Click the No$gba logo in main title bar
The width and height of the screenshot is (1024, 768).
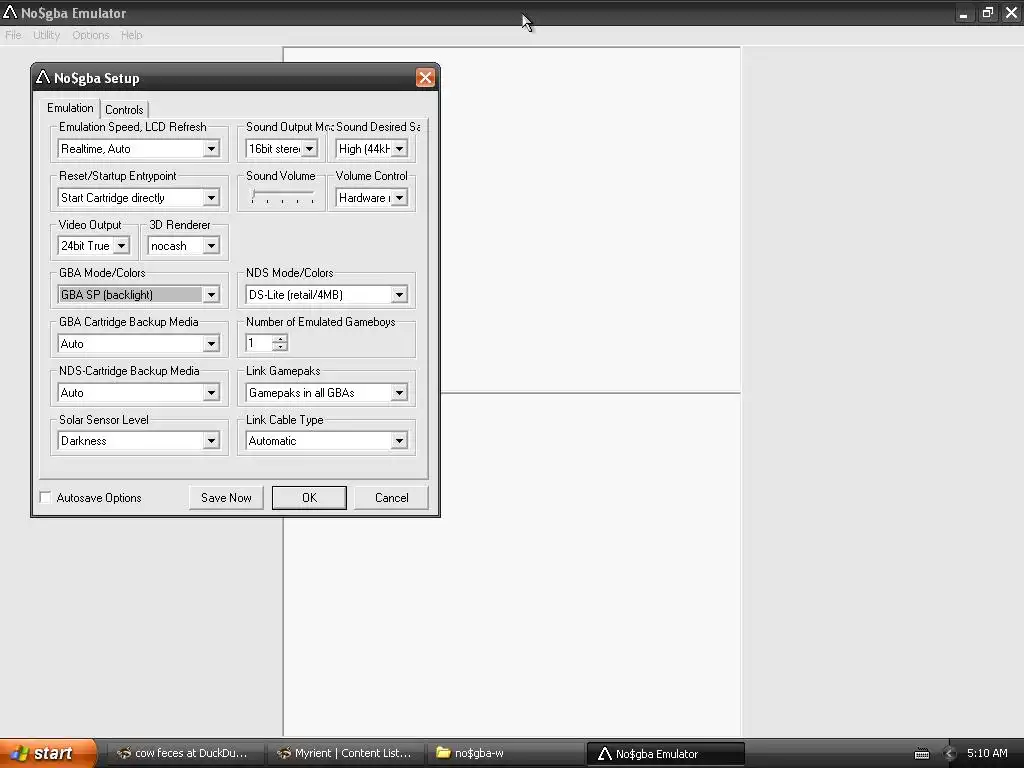coord(10,12)
